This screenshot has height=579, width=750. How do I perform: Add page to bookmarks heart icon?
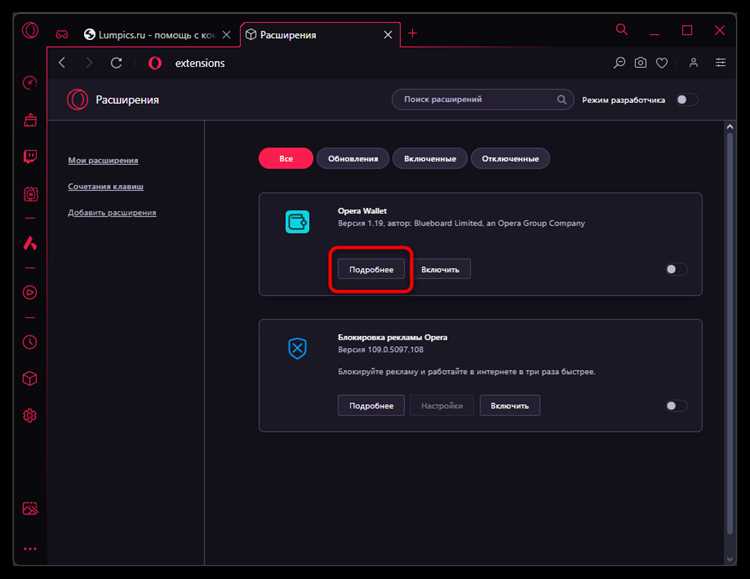coord(662,63)
